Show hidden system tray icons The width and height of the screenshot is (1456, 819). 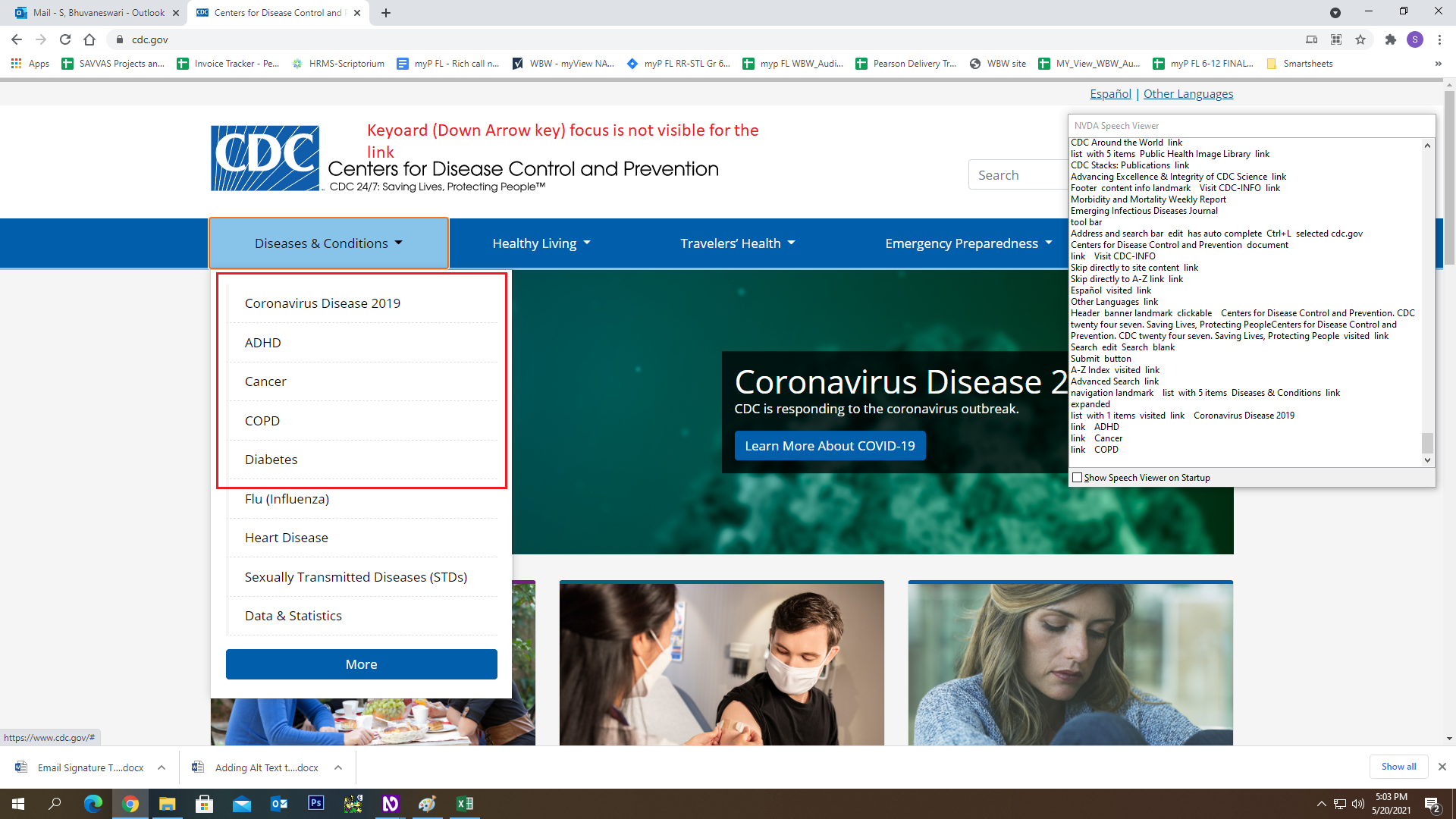pos(1321,804)
